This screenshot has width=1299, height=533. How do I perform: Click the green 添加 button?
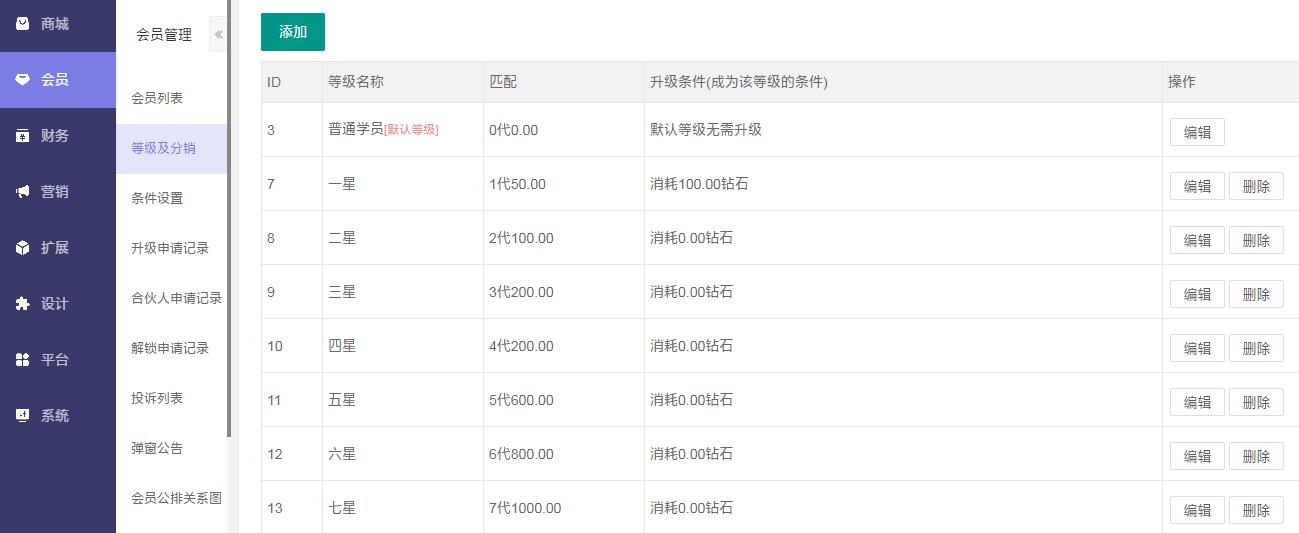[293, 32]
